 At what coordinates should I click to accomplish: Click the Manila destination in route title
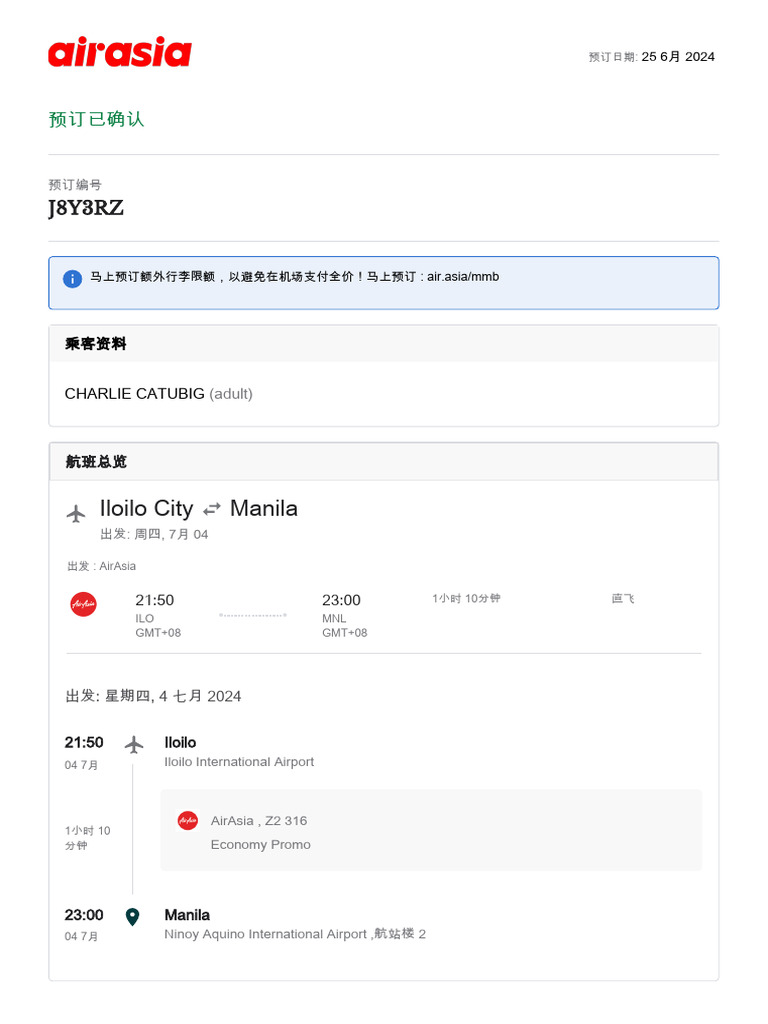[x=264, y=508]
